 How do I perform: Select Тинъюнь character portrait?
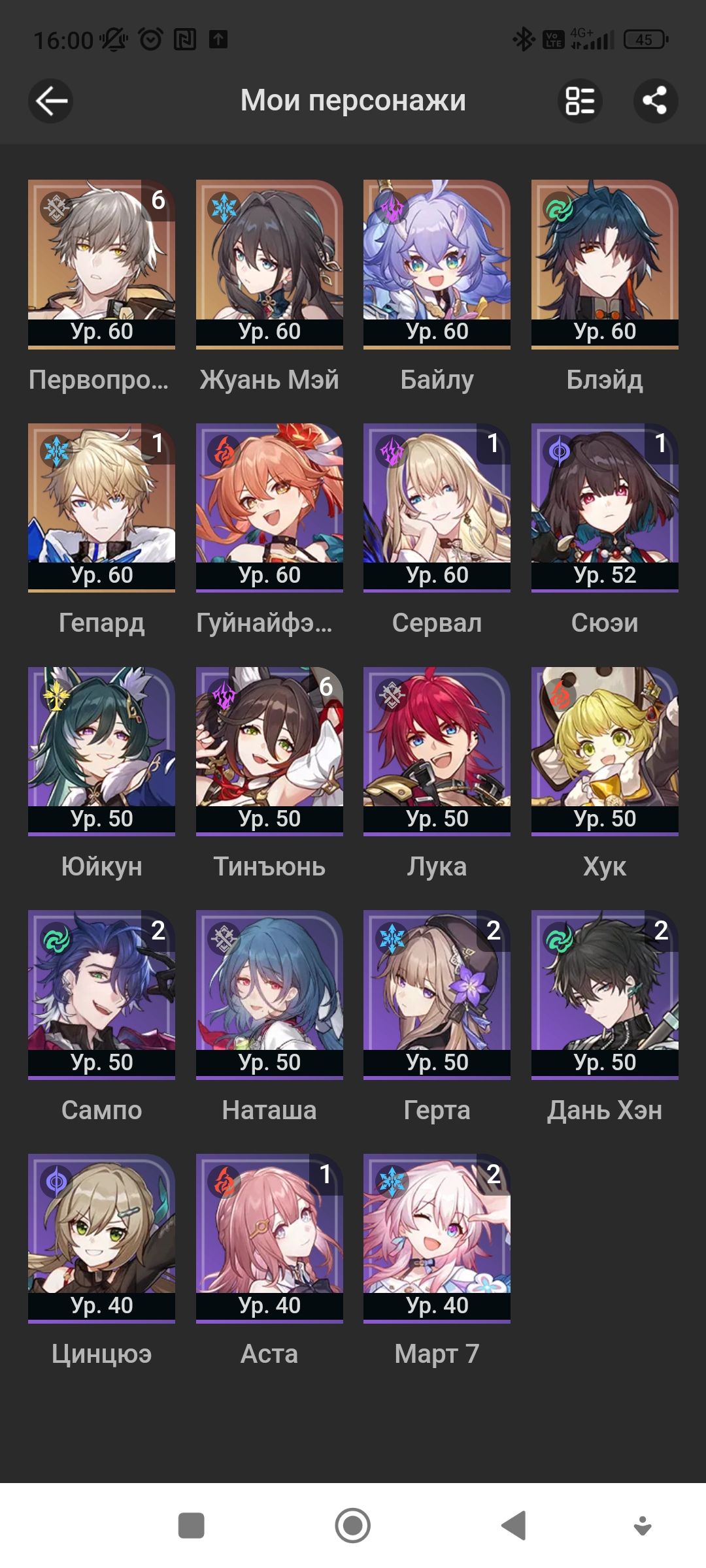[269, 751]
